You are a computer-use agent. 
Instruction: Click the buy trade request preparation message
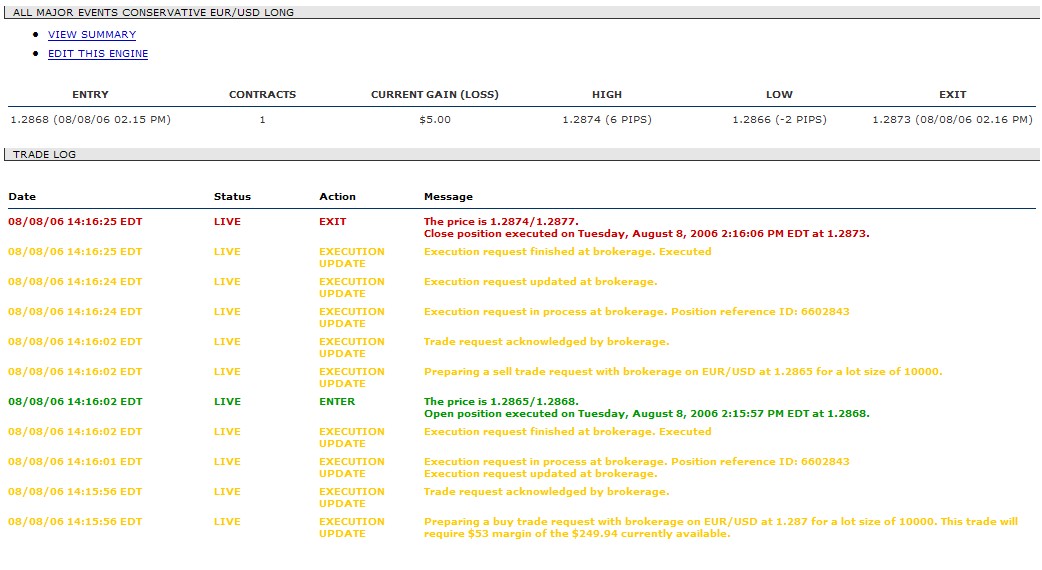pos(720,528)
